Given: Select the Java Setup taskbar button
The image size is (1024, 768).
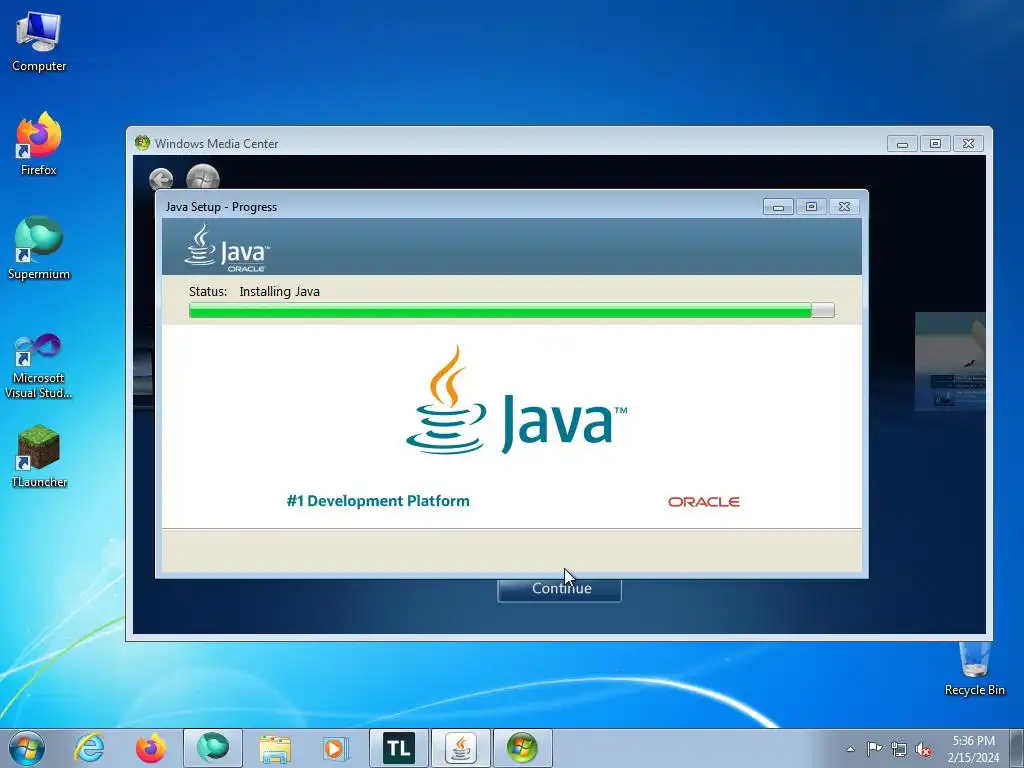Looking at the screenshot, I should click(x=460, y=748).
